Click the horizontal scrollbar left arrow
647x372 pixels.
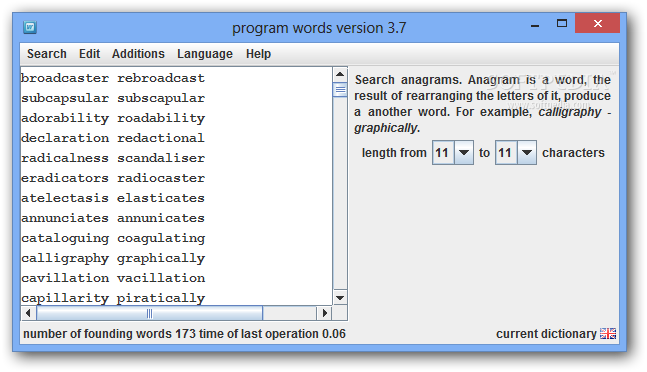point(28,313)
